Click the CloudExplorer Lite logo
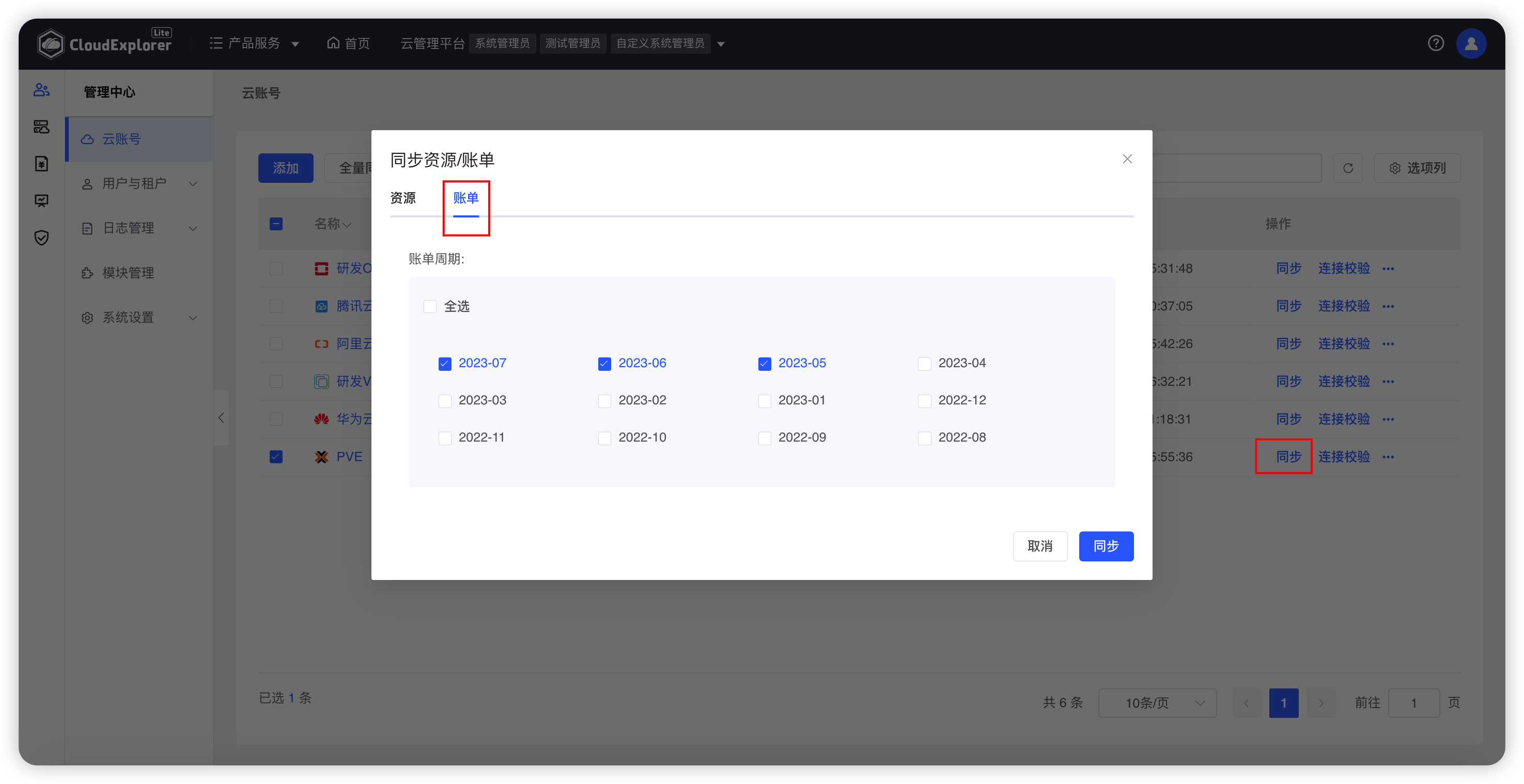The width and height of the screenshot is (1524, 784). click(x=104, y=43)
